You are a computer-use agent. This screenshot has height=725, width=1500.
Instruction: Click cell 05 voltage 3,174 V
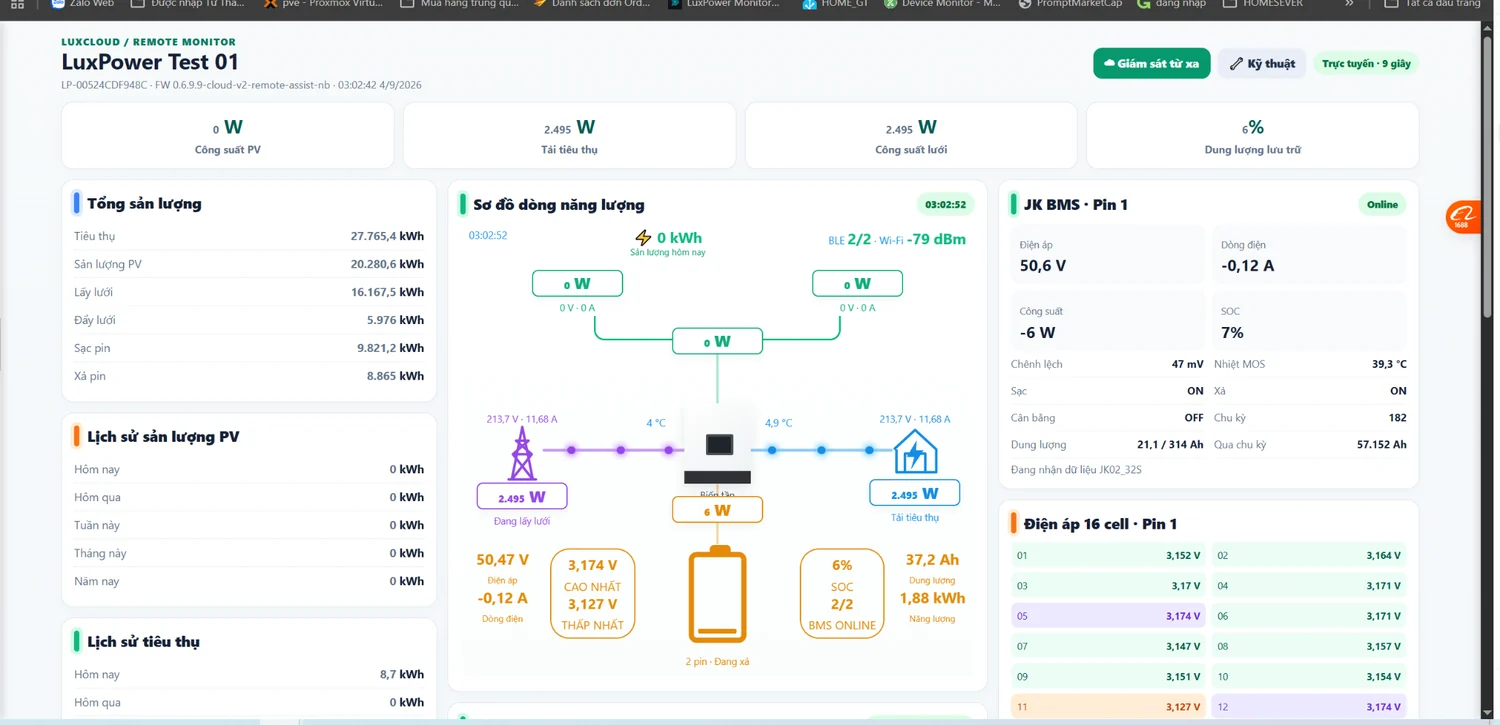1108,616
